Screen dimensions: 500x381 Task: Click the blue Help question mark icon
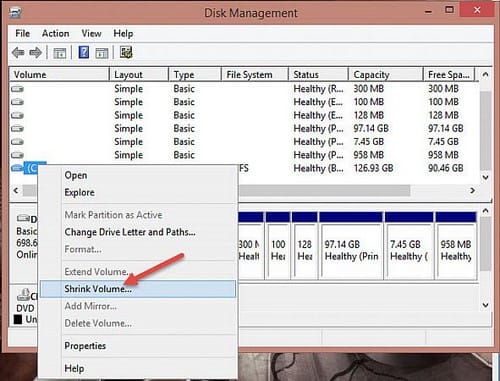pos(84,52)
